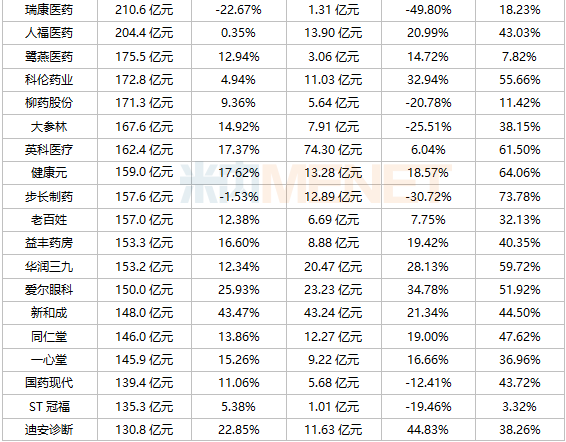566x442 pixels.
Task: Select ST 冠福's 3.32% margin cell
Action: (520, 407)
